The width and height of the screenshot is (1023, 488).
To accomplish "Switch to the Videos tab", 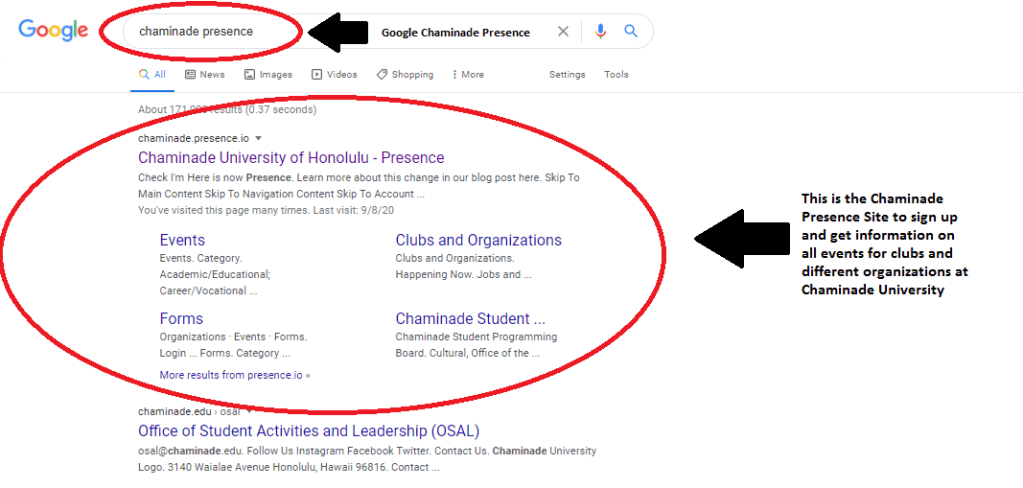I will [334, 74].
